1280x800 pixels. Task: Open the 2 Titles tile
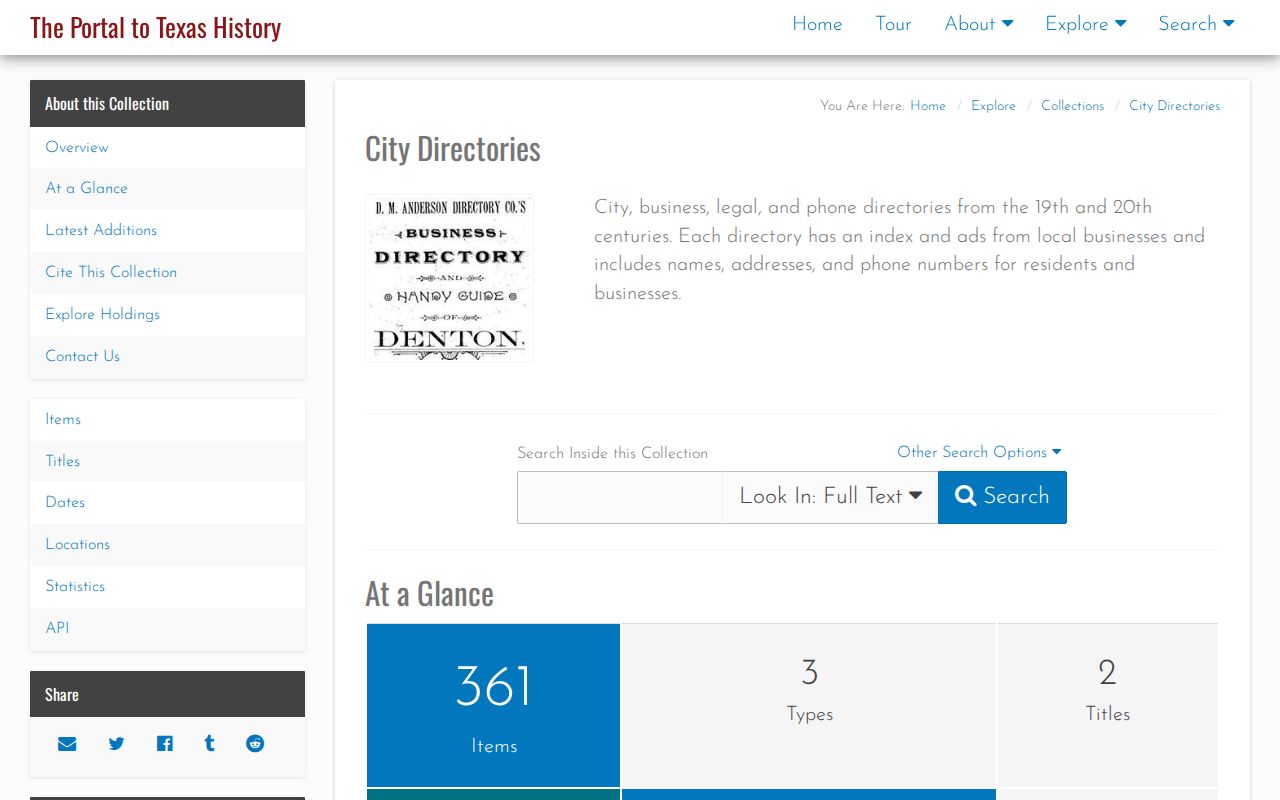coord(1108,705)
